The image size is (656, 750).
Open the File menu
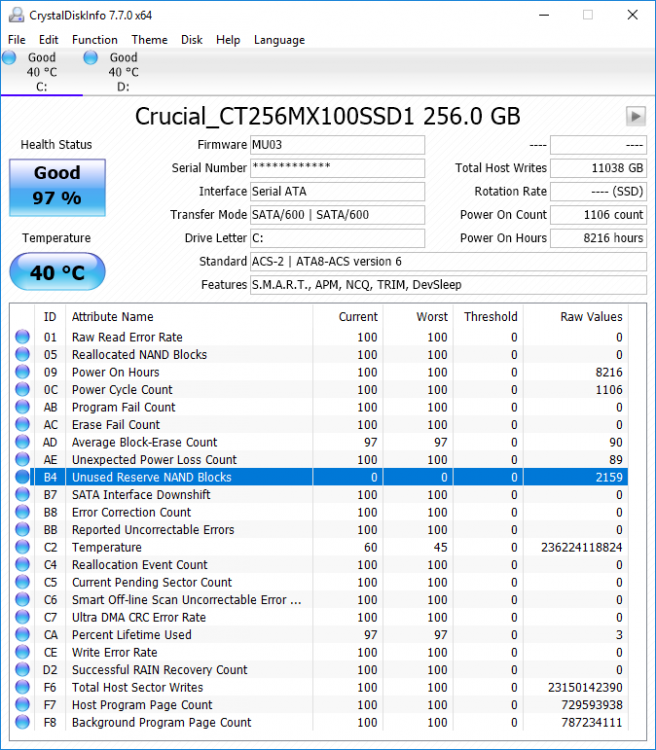[x=17, y=40]
